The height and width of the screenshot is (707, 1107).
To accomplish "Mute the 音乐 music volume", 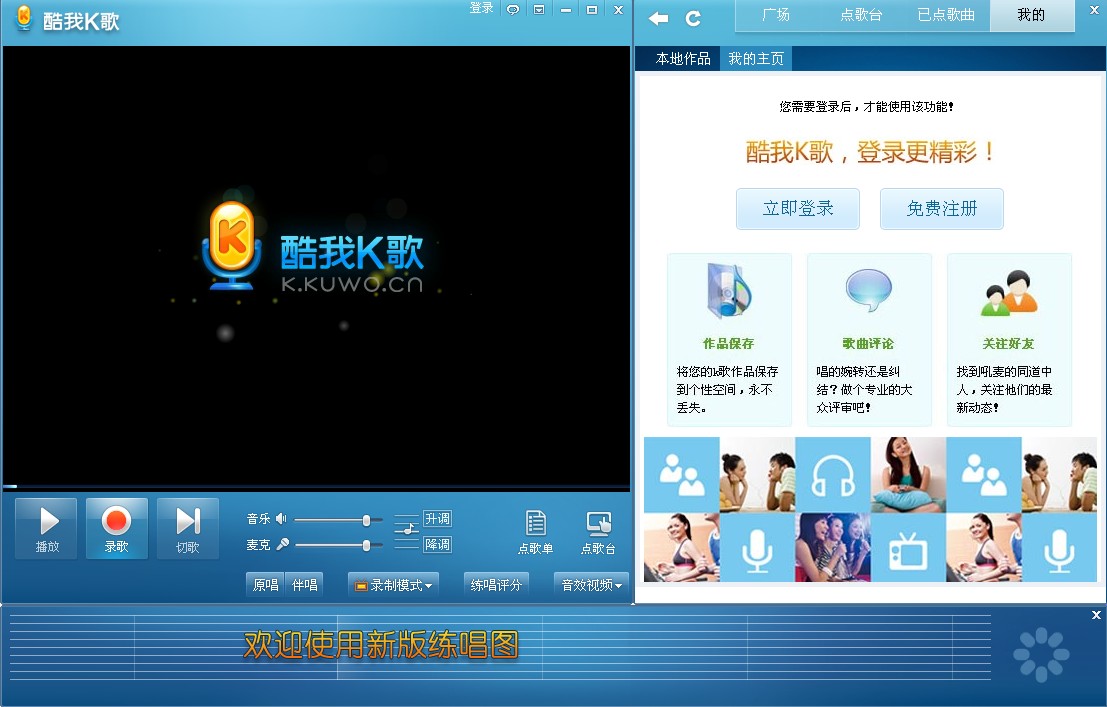I will [281, 518].
